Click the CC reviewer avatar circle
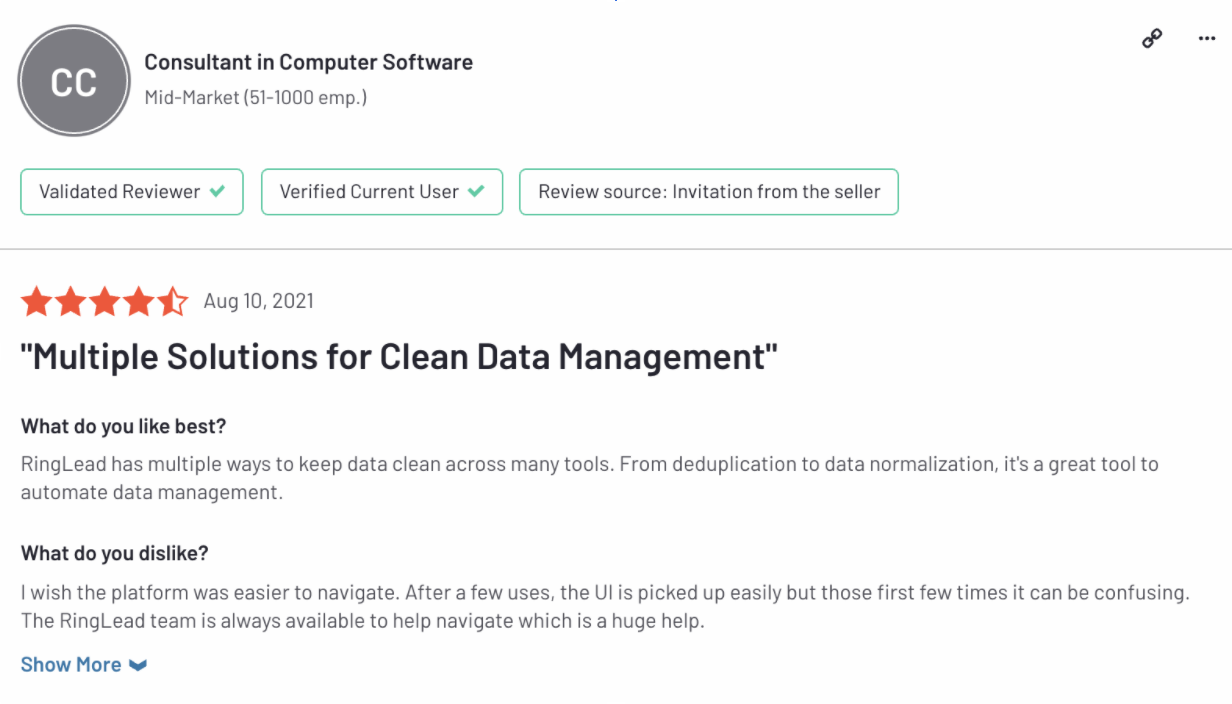The height and width of the screenshot is (704, 1232). pyautogui.click(x=74, y=81)
